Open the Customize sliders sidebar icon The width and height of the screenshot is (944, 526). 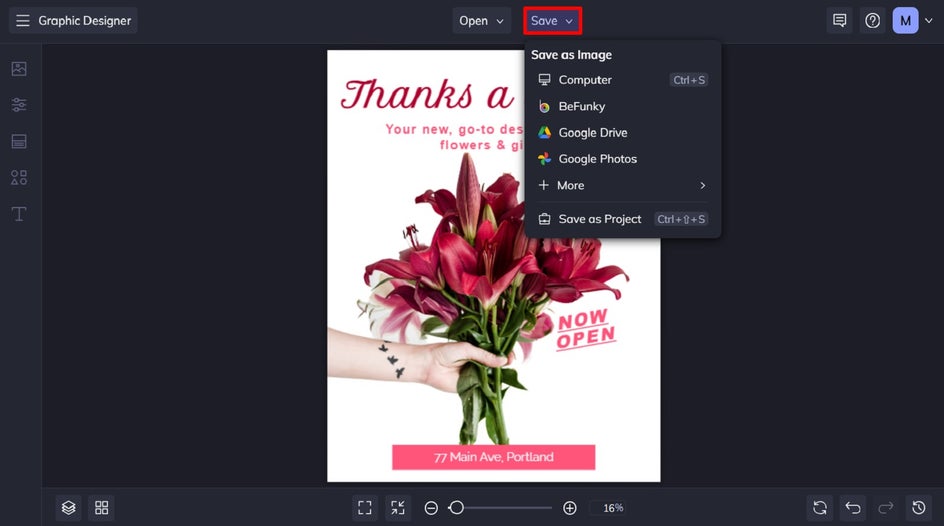19,105
